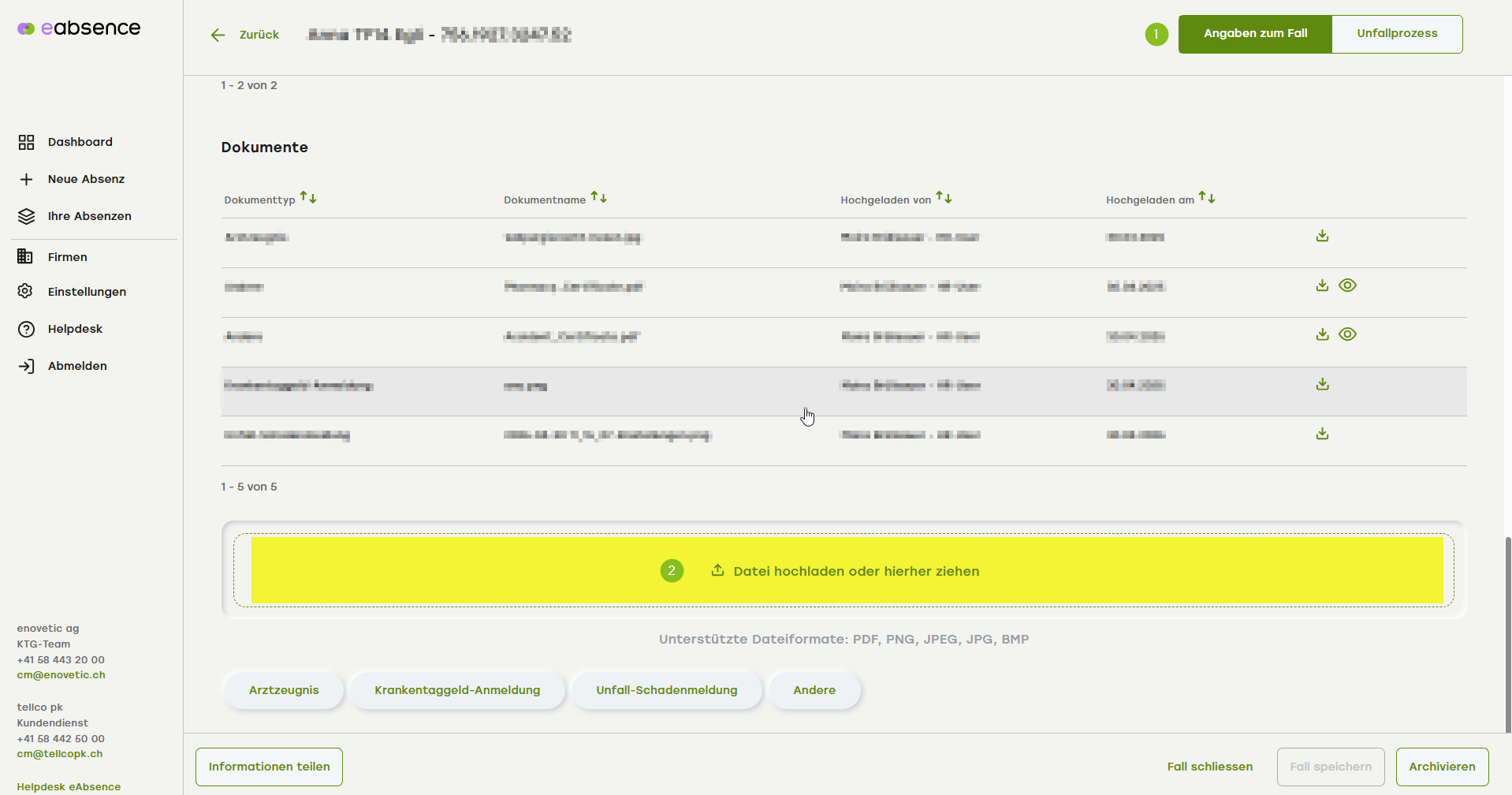
Task: Click the Informationen teilen button
Action: (269, 767)
